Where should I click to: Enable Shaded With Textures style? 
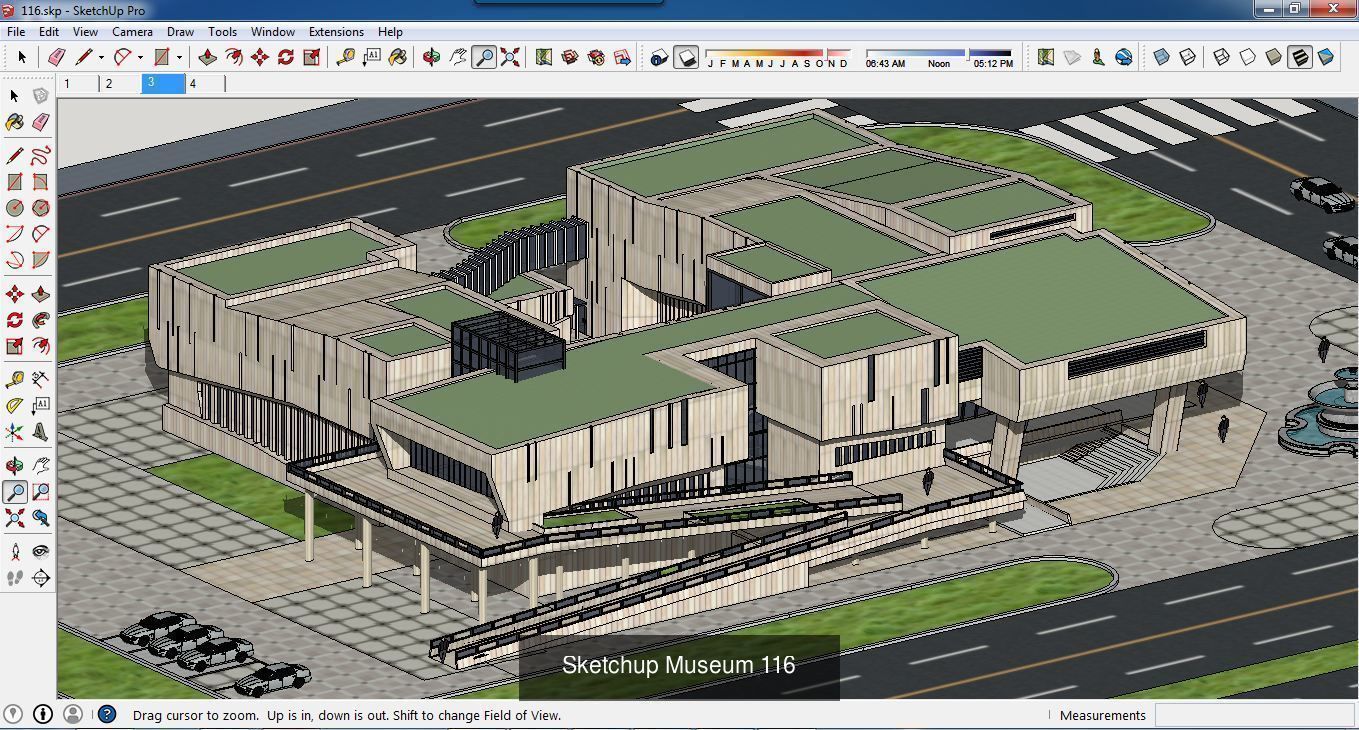pyautogui.click(x=1299, y=57)
